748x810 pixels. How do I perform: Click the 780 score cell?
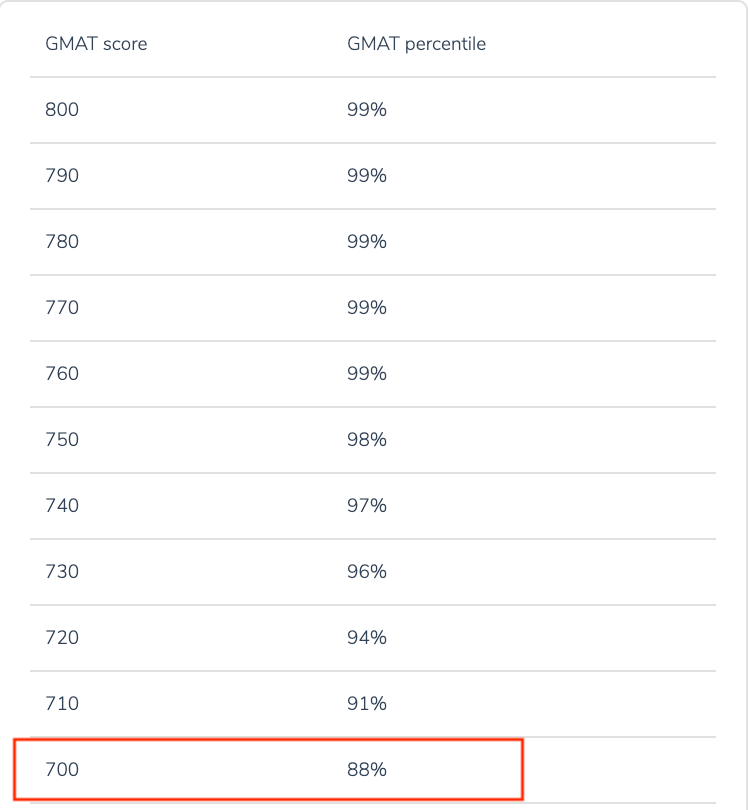point(62,242)
